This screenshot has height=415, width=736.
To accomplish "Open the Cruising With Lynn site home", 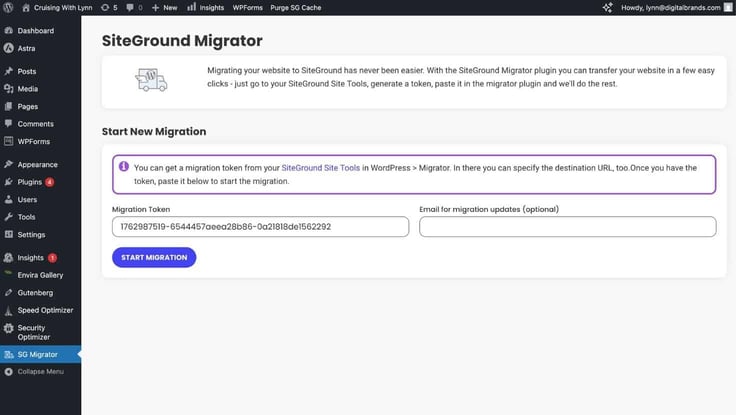I will coord(57,8).
